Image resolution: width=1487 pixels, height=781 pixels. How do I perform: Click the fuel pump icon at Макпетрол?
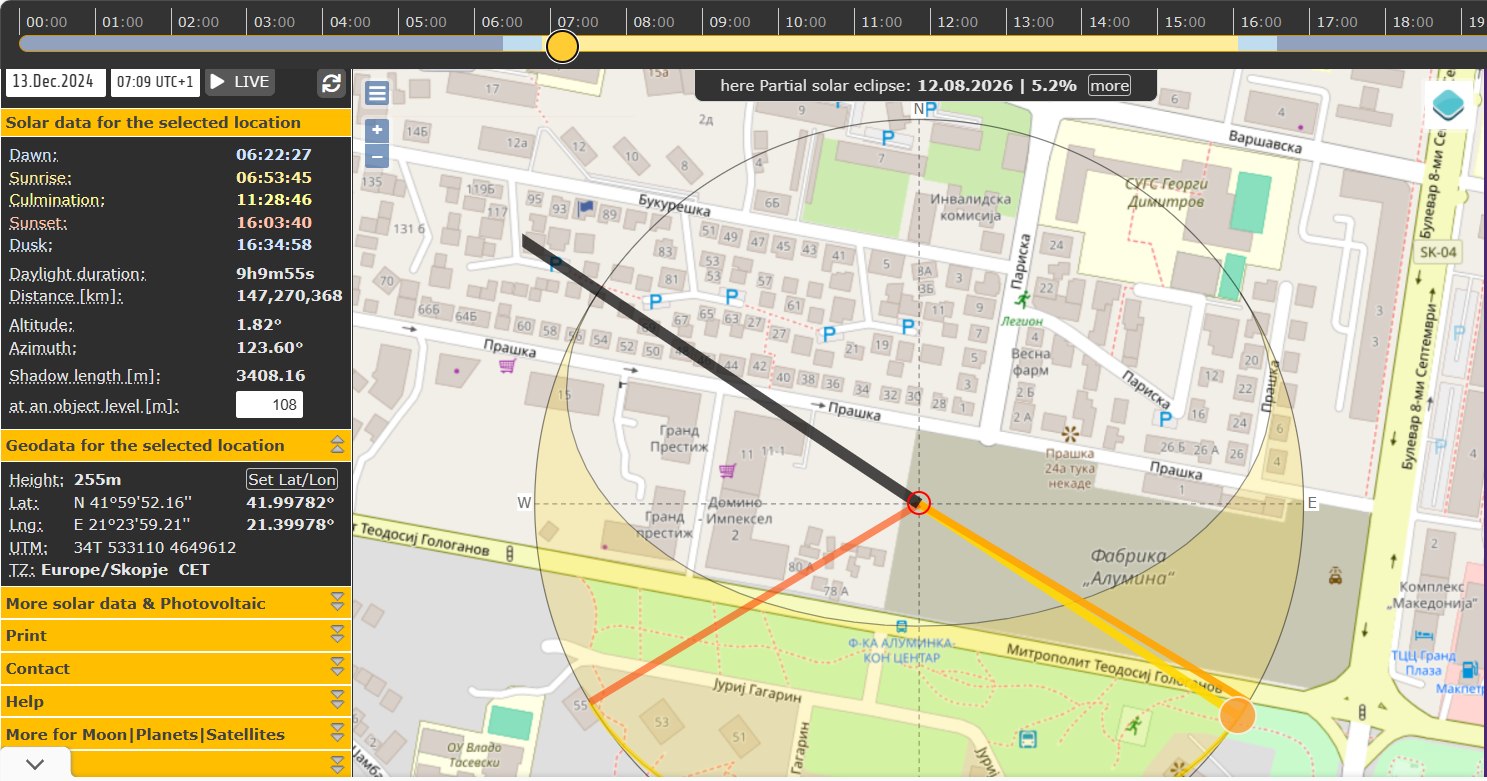click(1469, 669)
